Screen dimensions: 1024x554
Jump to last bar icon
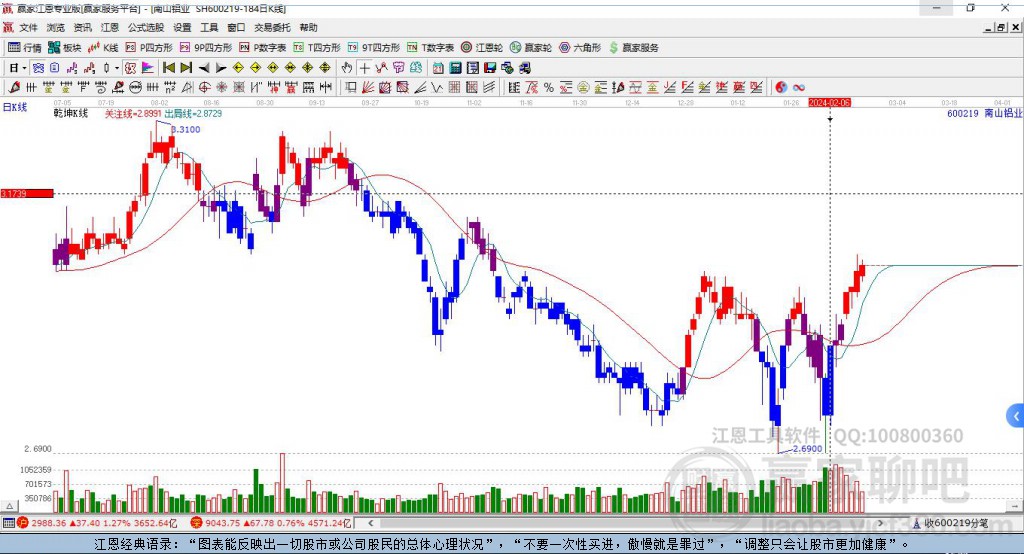point(186,68)
